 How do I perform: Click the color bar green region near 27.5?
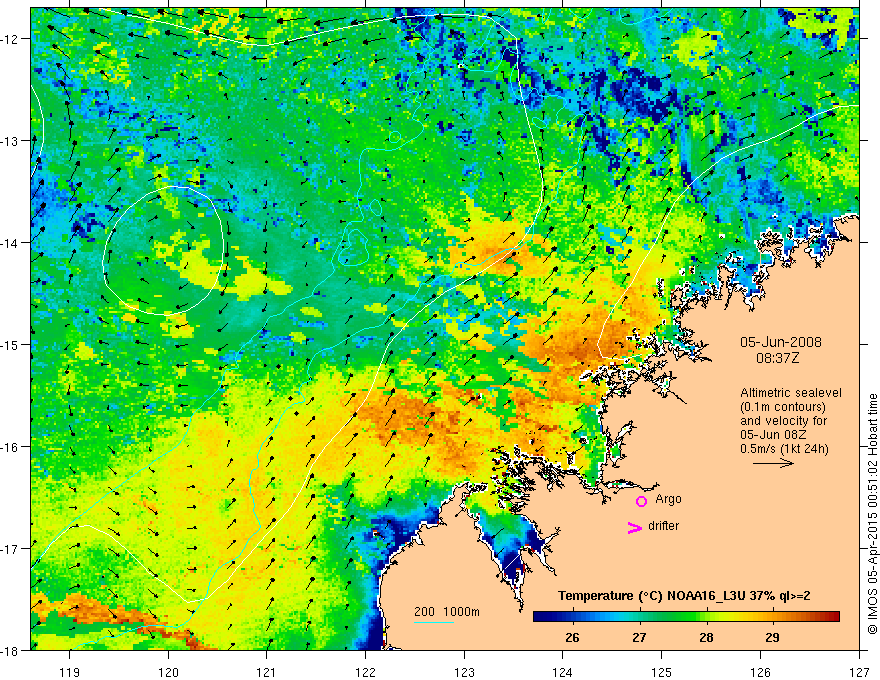(x=673, y=617)
